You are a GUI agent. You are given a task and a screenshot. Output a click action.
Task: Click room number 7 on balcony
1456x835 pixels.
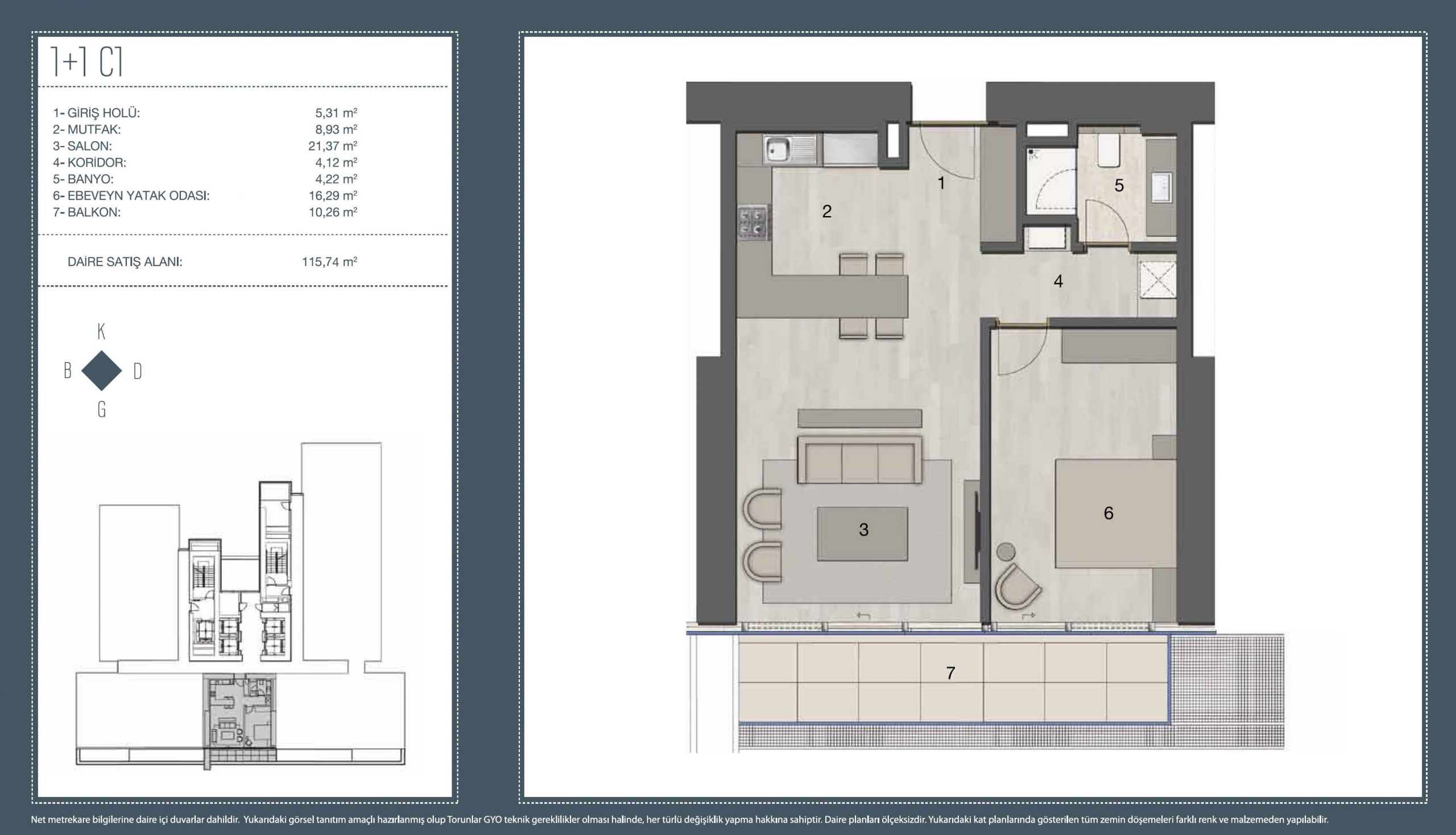[950, 673]
